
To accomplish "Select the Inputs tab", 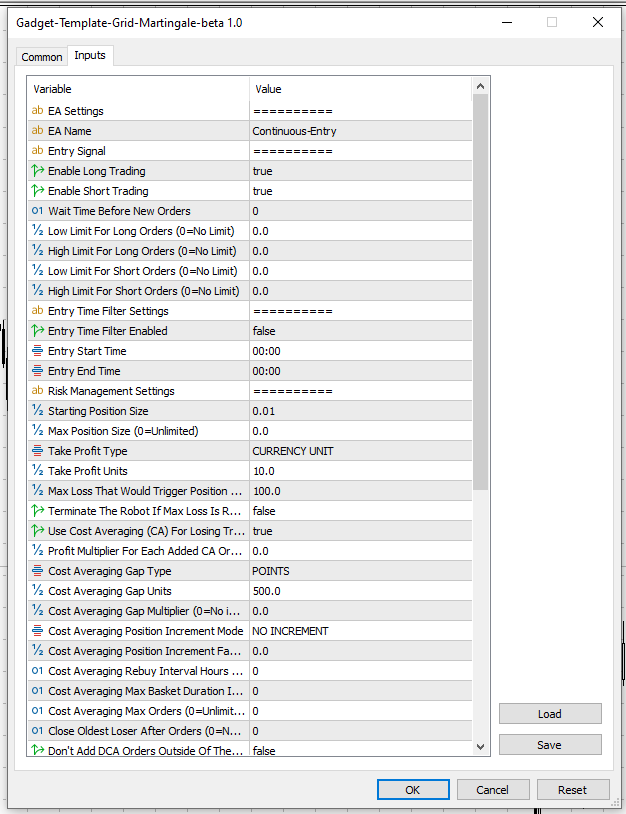I will point(90,56).
